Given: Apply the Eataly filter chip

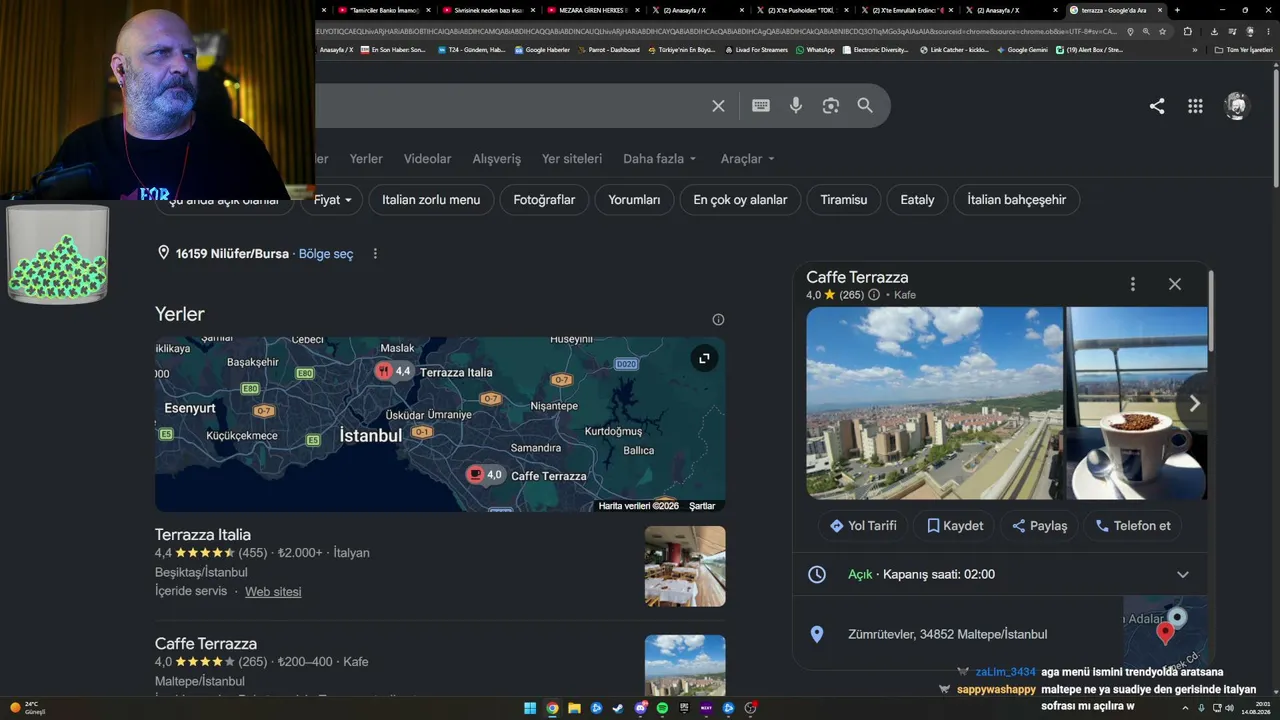Looking at the screenshot, I should point(917,200).
